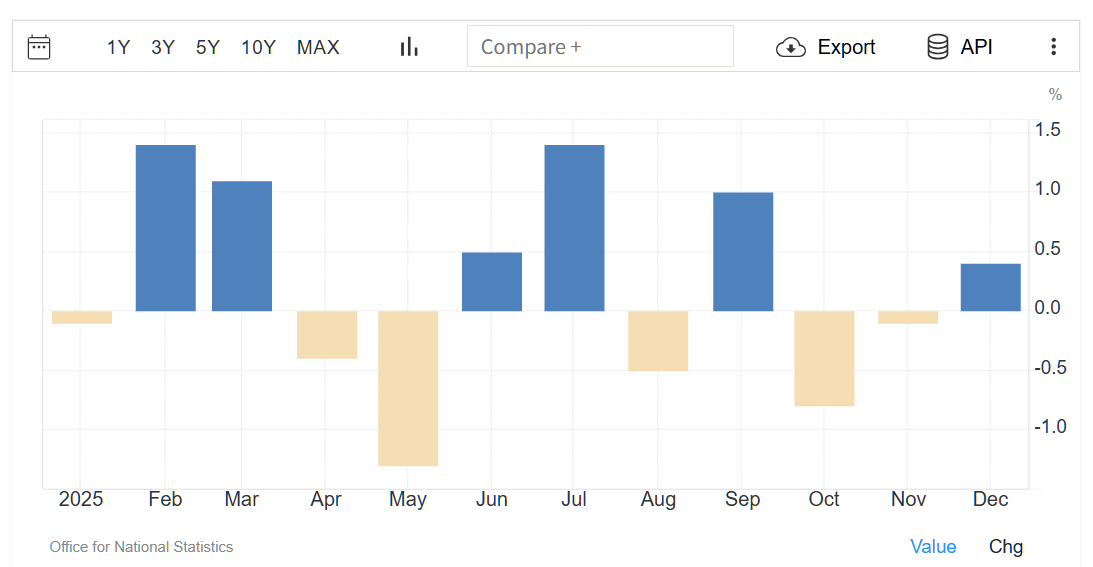The image size is (1093, 567).
Task: Select the 1Y time range
Action: tap(118, 47)
